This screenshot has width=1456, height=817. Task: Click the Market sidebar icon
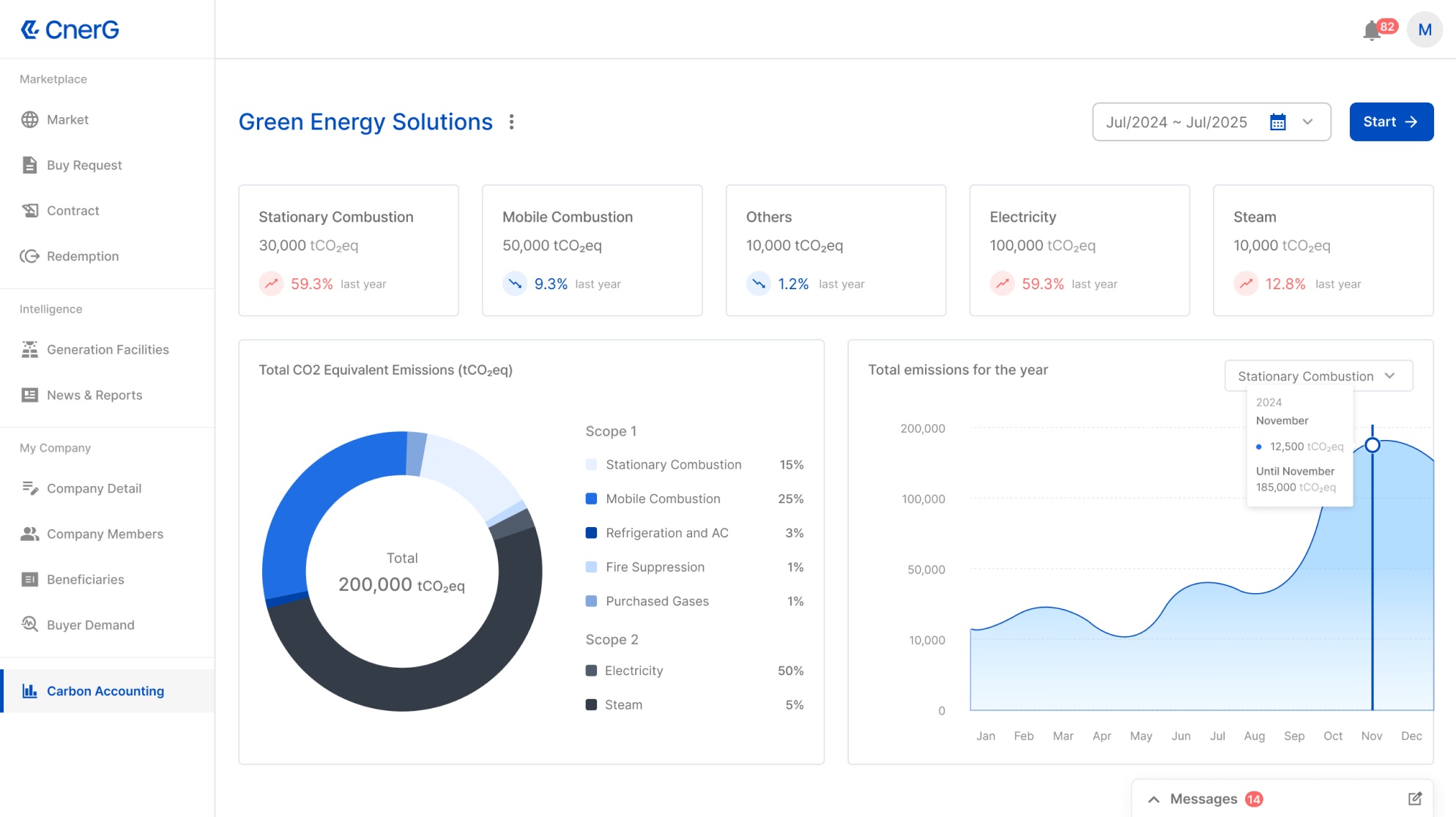29,119
